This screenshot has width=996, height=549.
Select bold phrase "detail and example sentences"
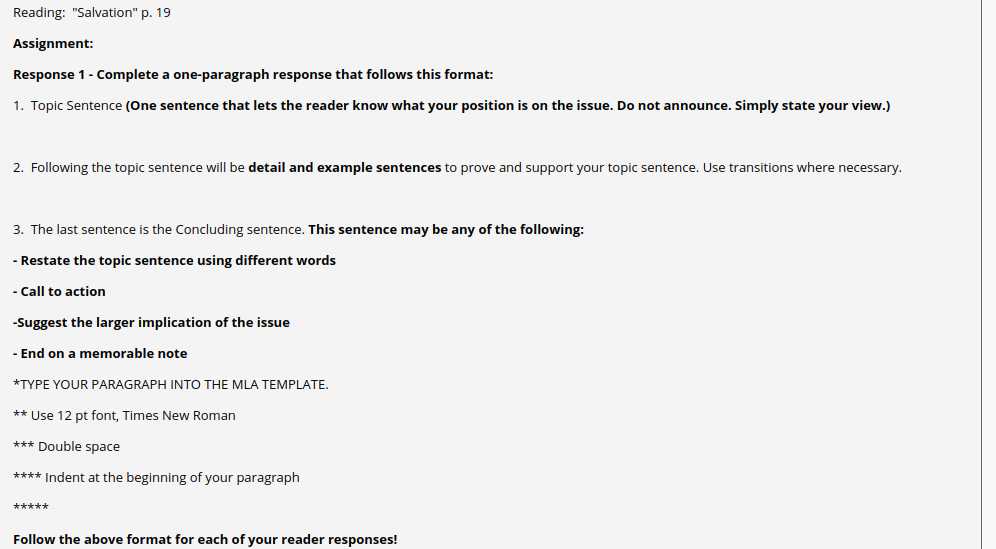(x=344, y=168)
